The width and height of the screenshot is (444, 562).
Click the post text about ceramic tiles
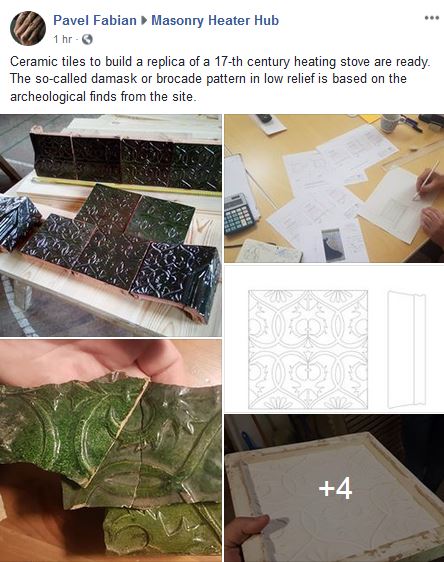pyautogui.click(x=220, y=79)
